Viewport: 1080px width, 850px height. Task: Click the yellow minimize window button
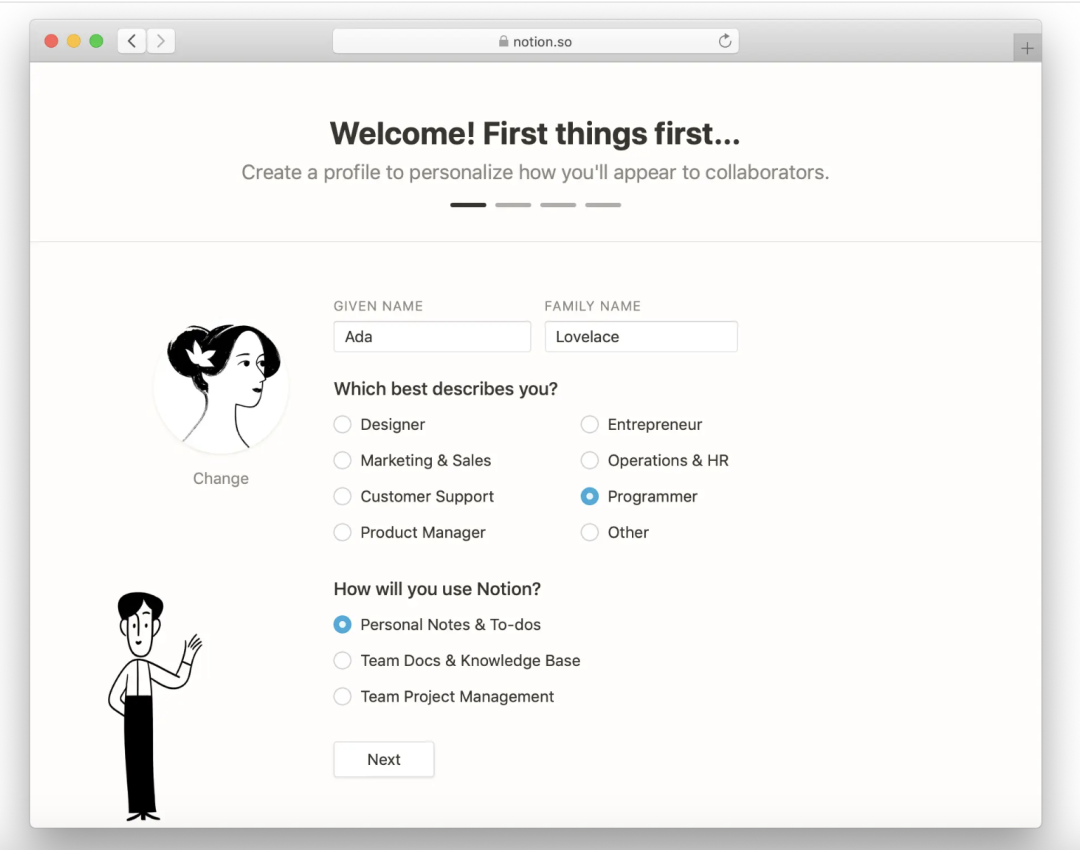[x=74, y=41]
